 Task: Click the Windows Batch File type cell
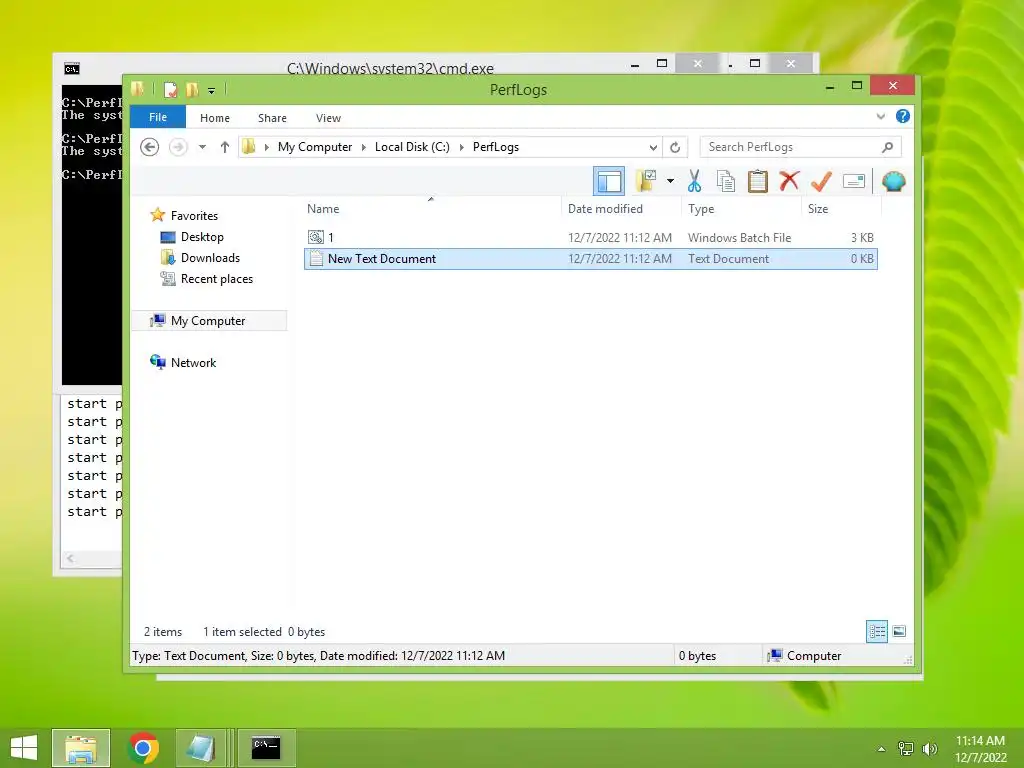[739, 238]
